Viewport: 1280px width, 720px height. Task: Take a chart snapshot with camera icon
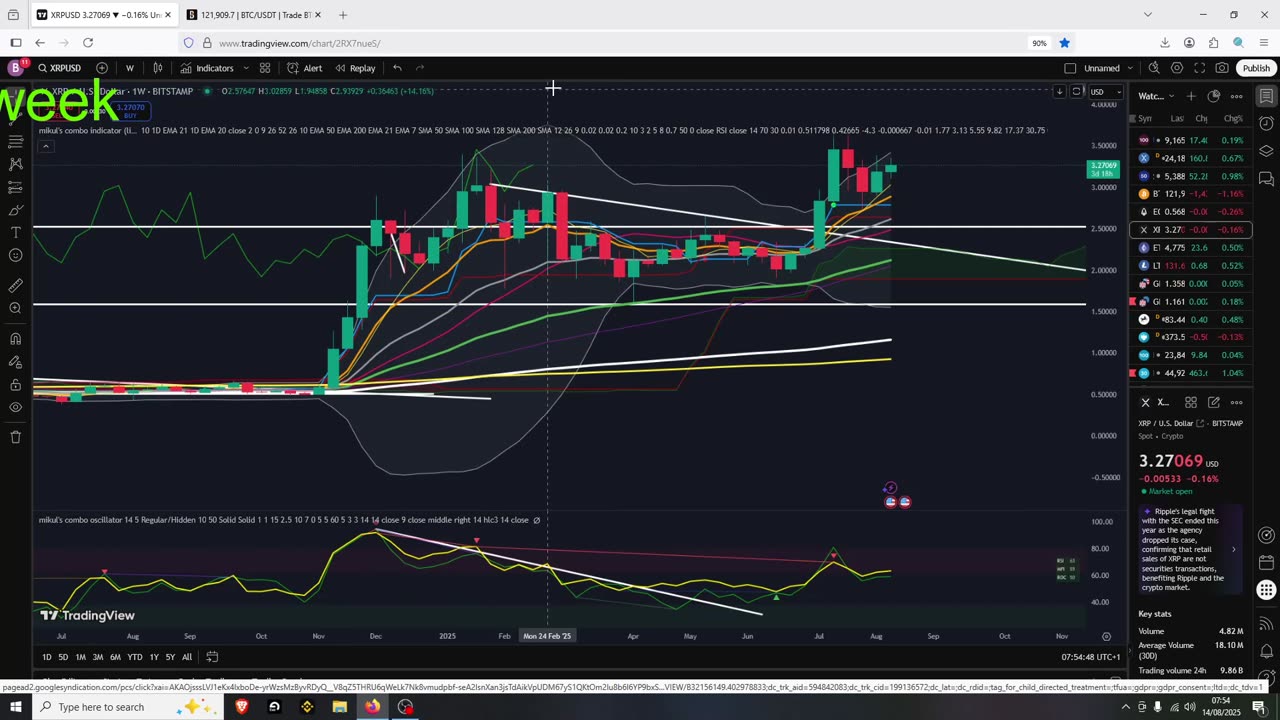pos(1222,68)
